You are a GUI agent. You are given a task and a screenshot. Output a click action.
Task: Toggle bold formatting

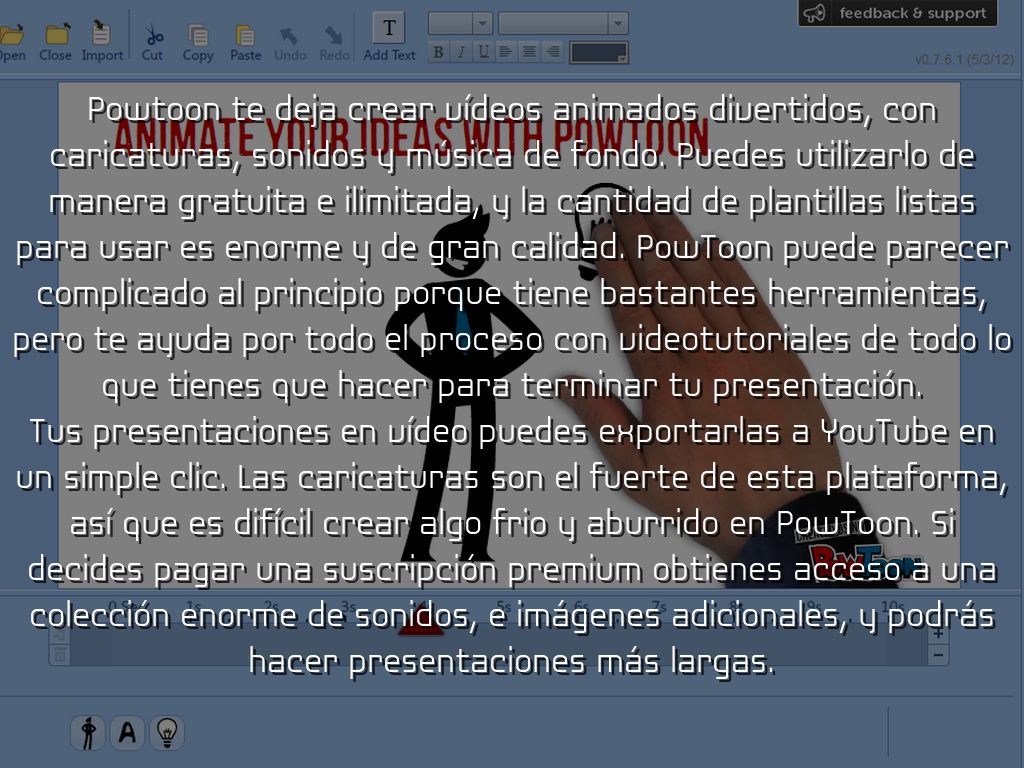pos(438,52)
